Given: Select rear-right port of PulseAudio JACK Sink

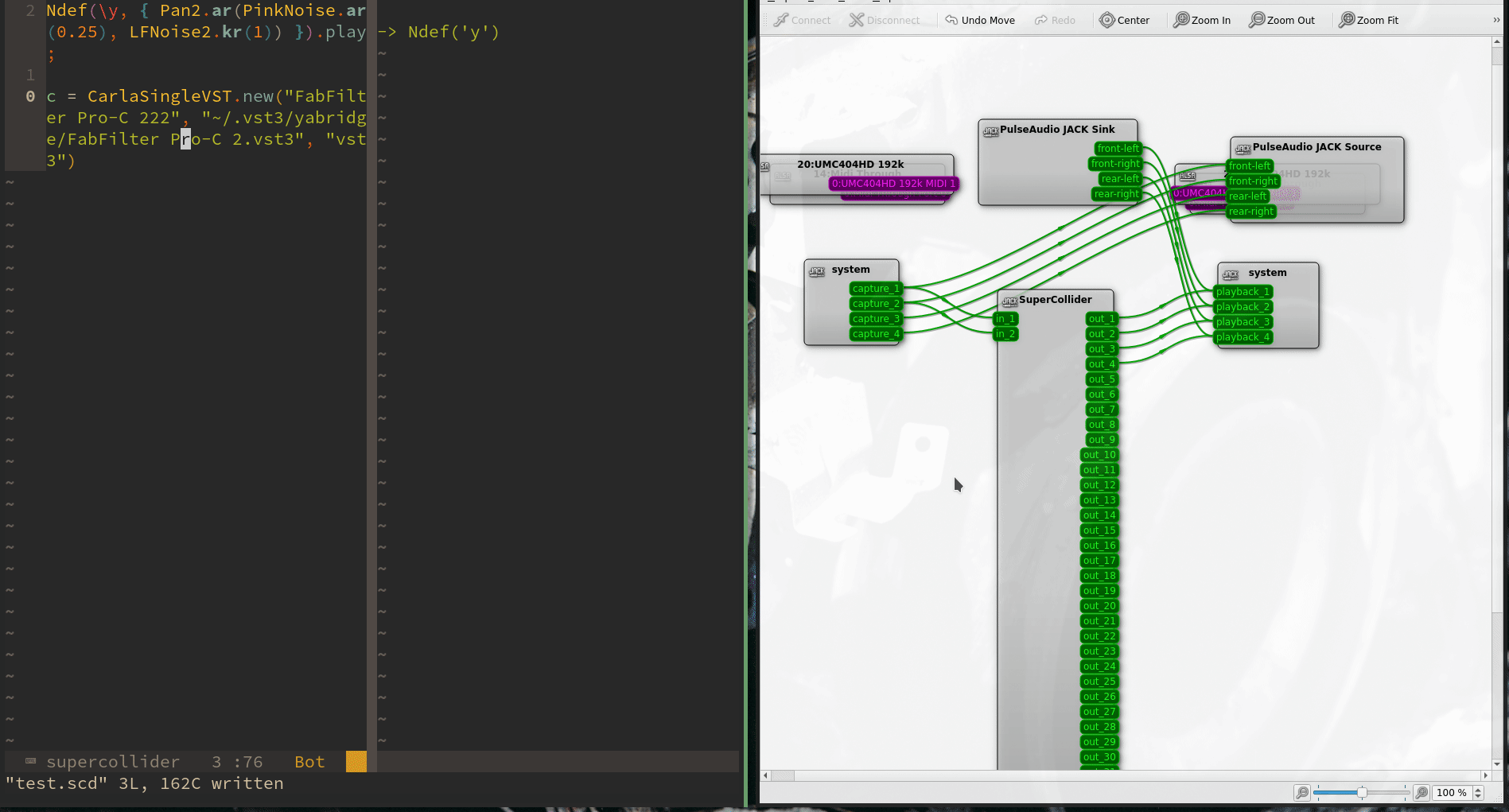Looking at the screenshot, I should pyautogui.click(x=1117, y=194).
